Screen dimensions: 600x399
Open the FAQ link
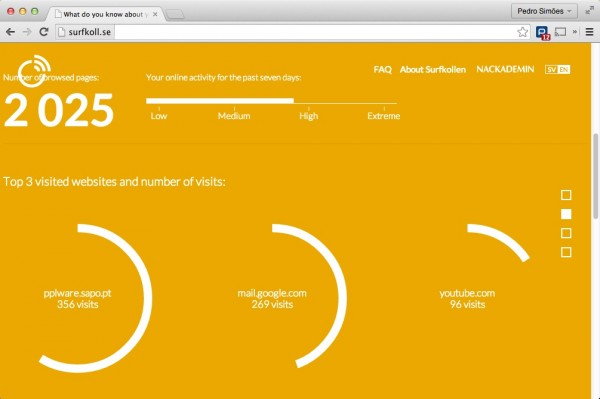pyautogui.click(x=383, y=70)
